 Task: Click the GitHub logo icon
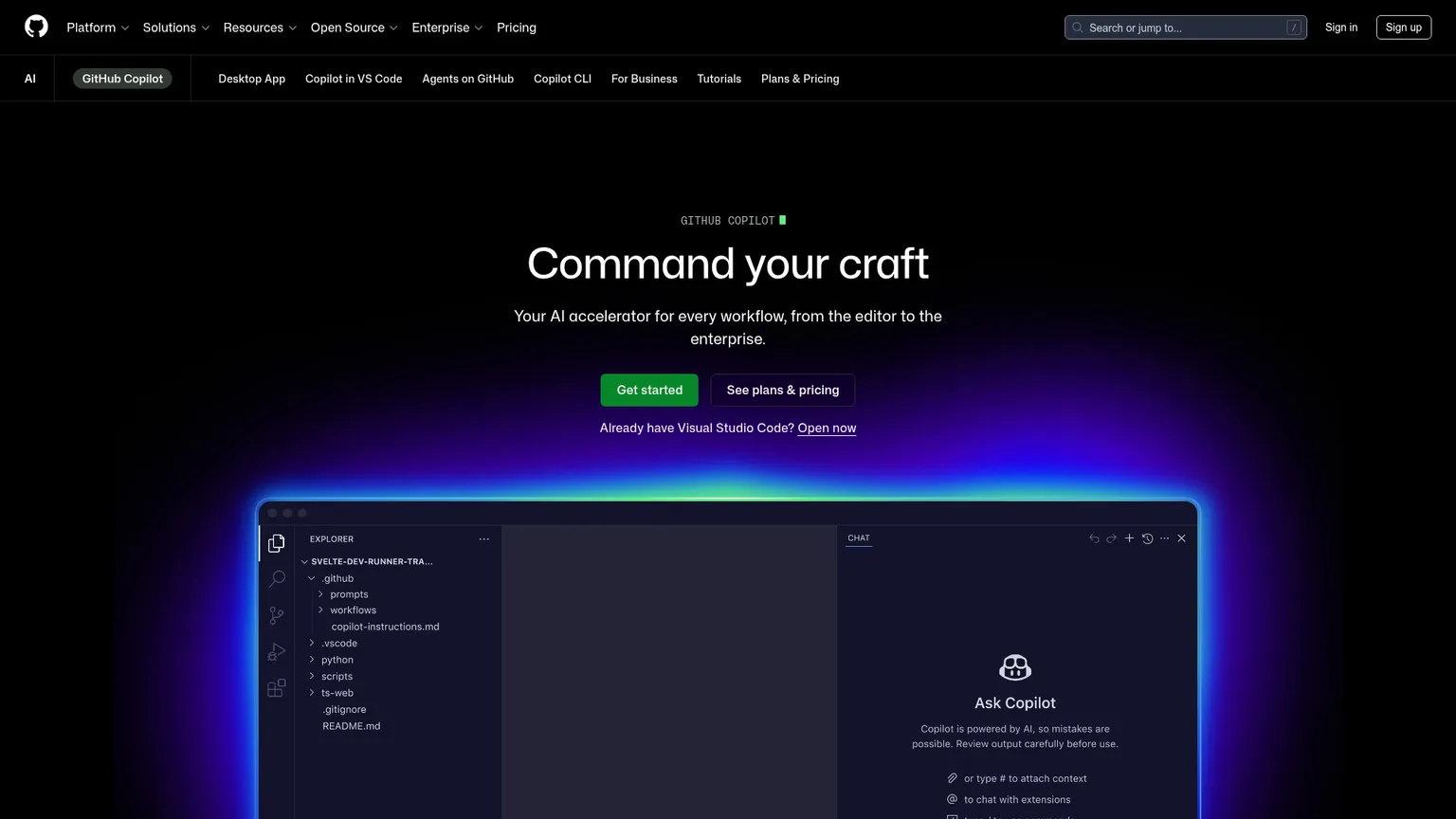pyautogui.click(x=36, y=27)
